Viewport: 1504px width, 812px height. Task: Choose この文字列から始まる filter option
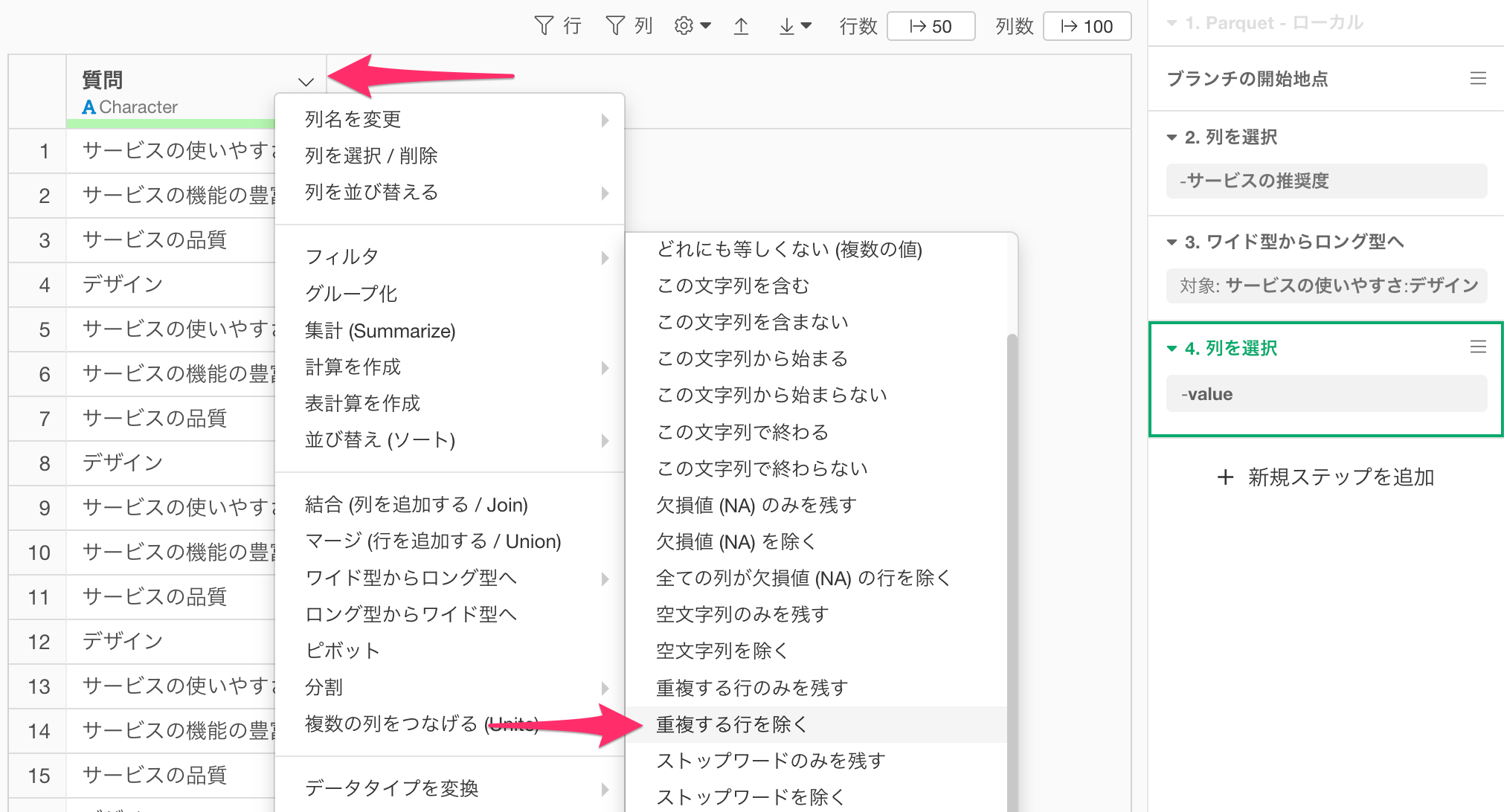(x=816, y=358)
